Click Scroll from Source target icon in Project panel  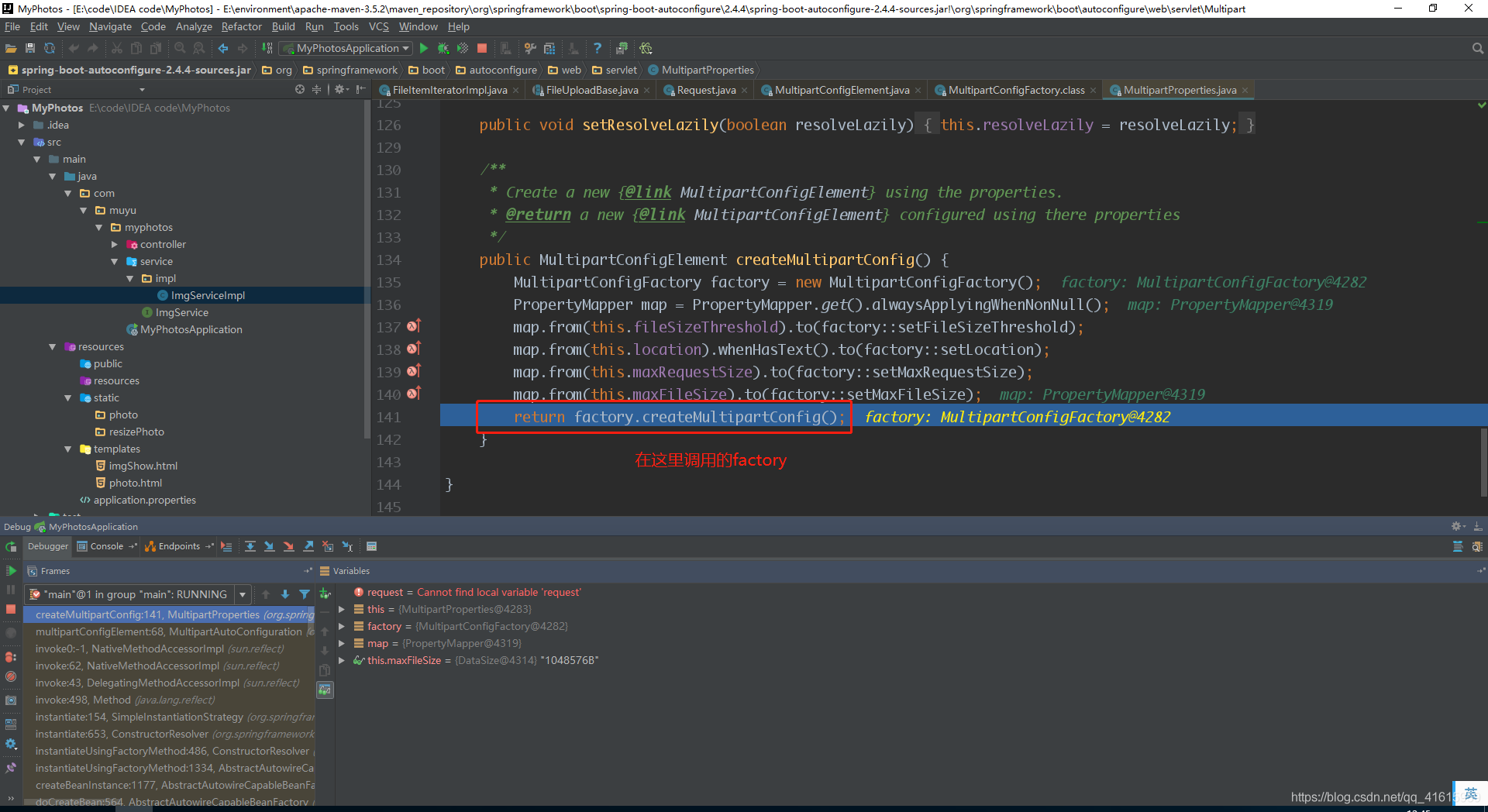point(300,90)
